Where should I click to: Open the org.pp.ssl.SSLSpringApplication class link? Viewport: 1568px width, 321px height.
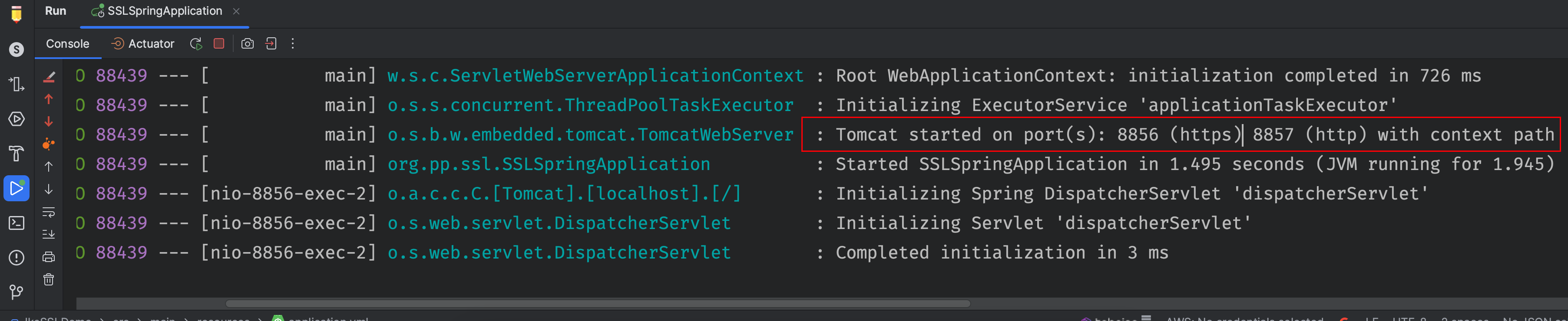click(549, 164)
